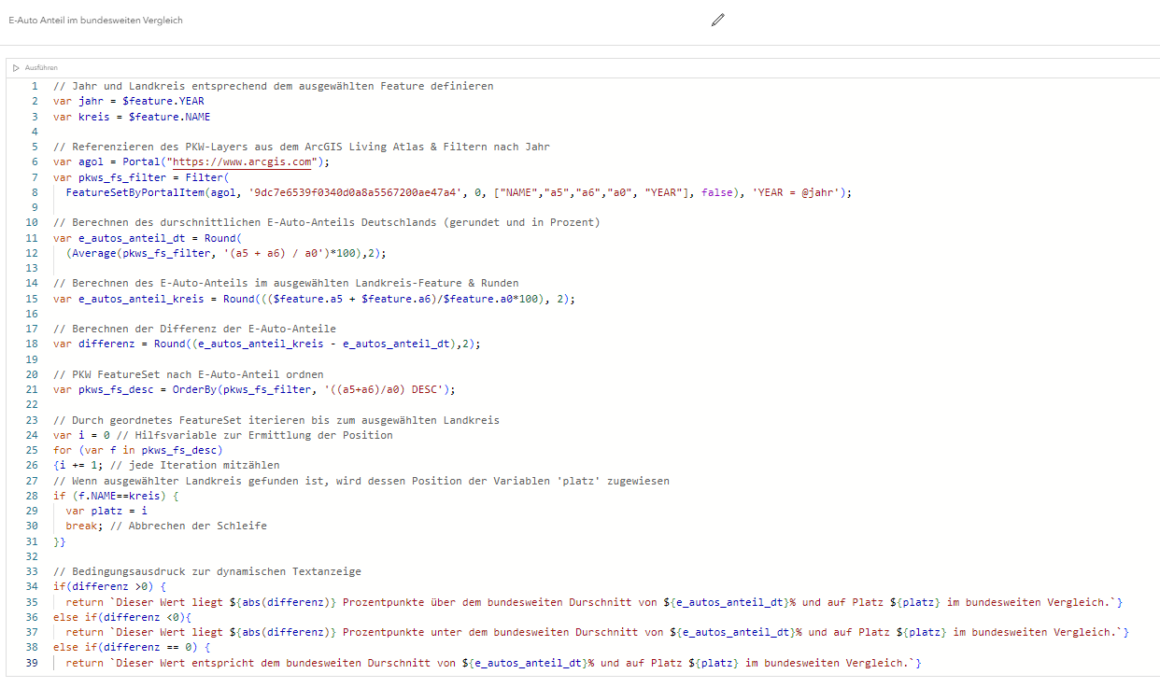Screen dimensions: 1160x688
Task: Click the line 'var e_autos_anteil_dt = Round('
Action: click(x=147, y=238)
